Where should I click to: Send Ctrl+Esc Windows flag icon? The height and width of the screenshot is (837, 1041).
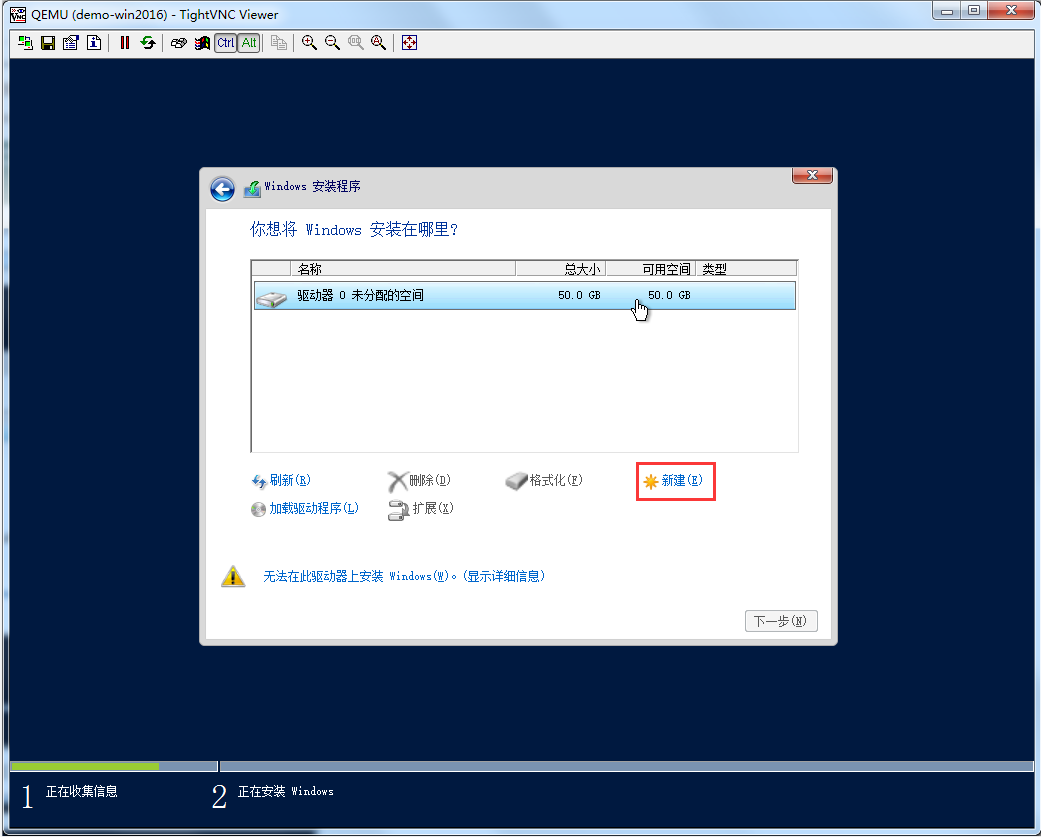(x=202, y=43)
